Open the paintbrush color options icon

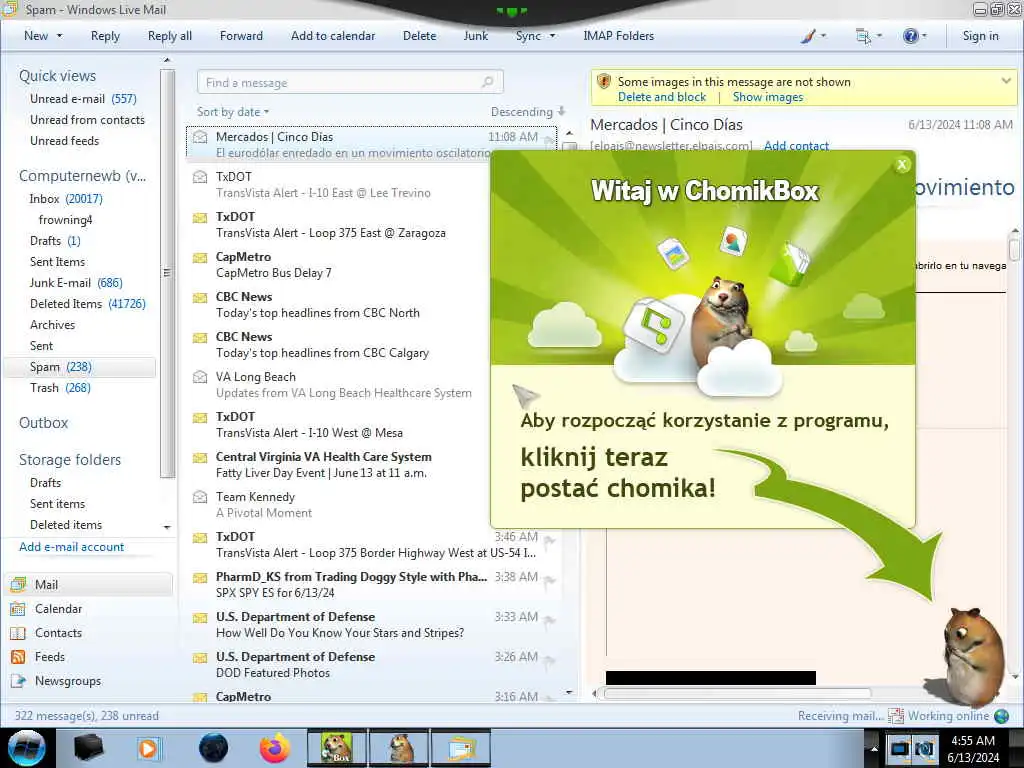click(808, 36)
